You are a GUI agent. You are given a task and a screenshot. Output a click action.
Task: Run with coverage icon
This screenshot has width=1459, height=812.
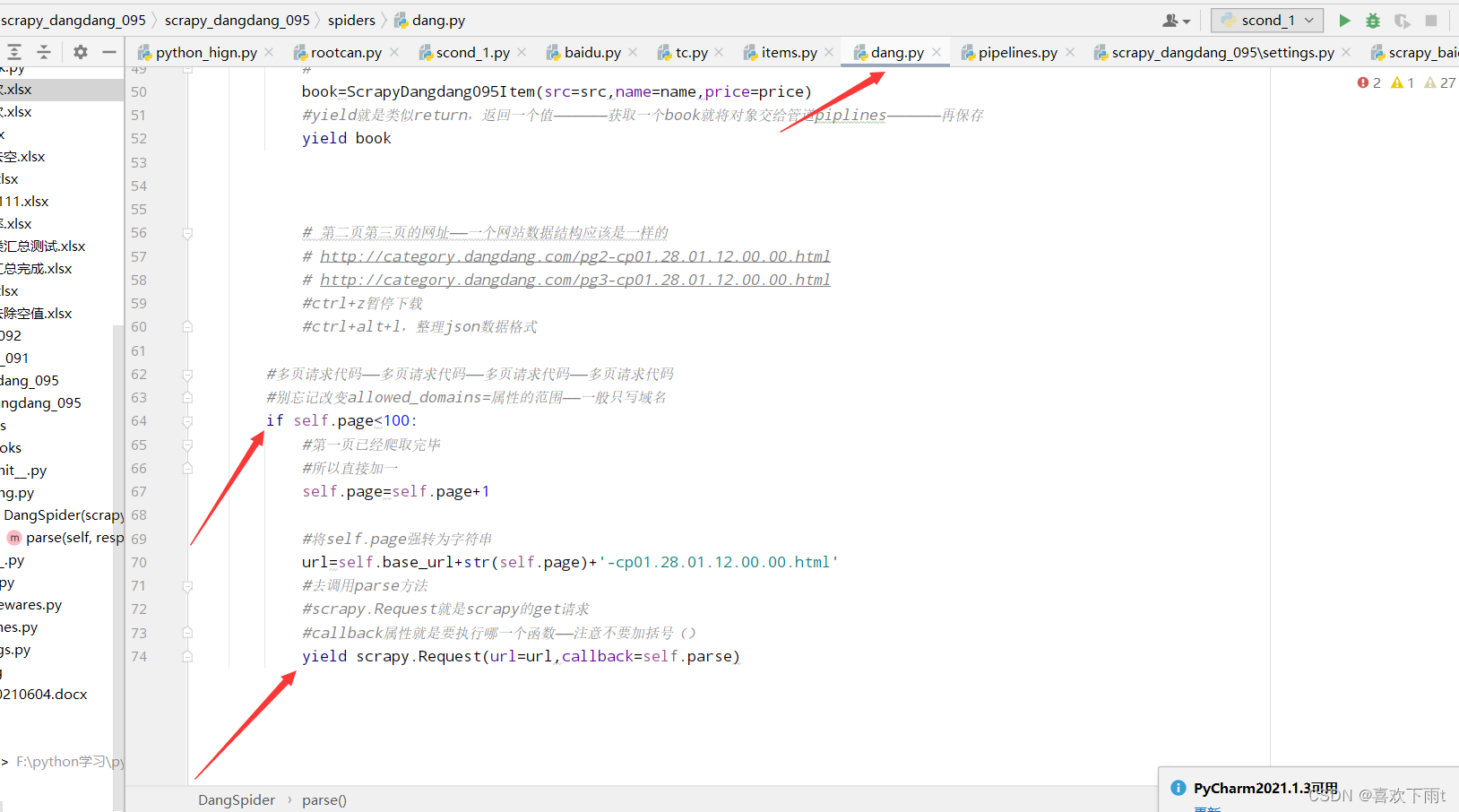click(1403, 21)
